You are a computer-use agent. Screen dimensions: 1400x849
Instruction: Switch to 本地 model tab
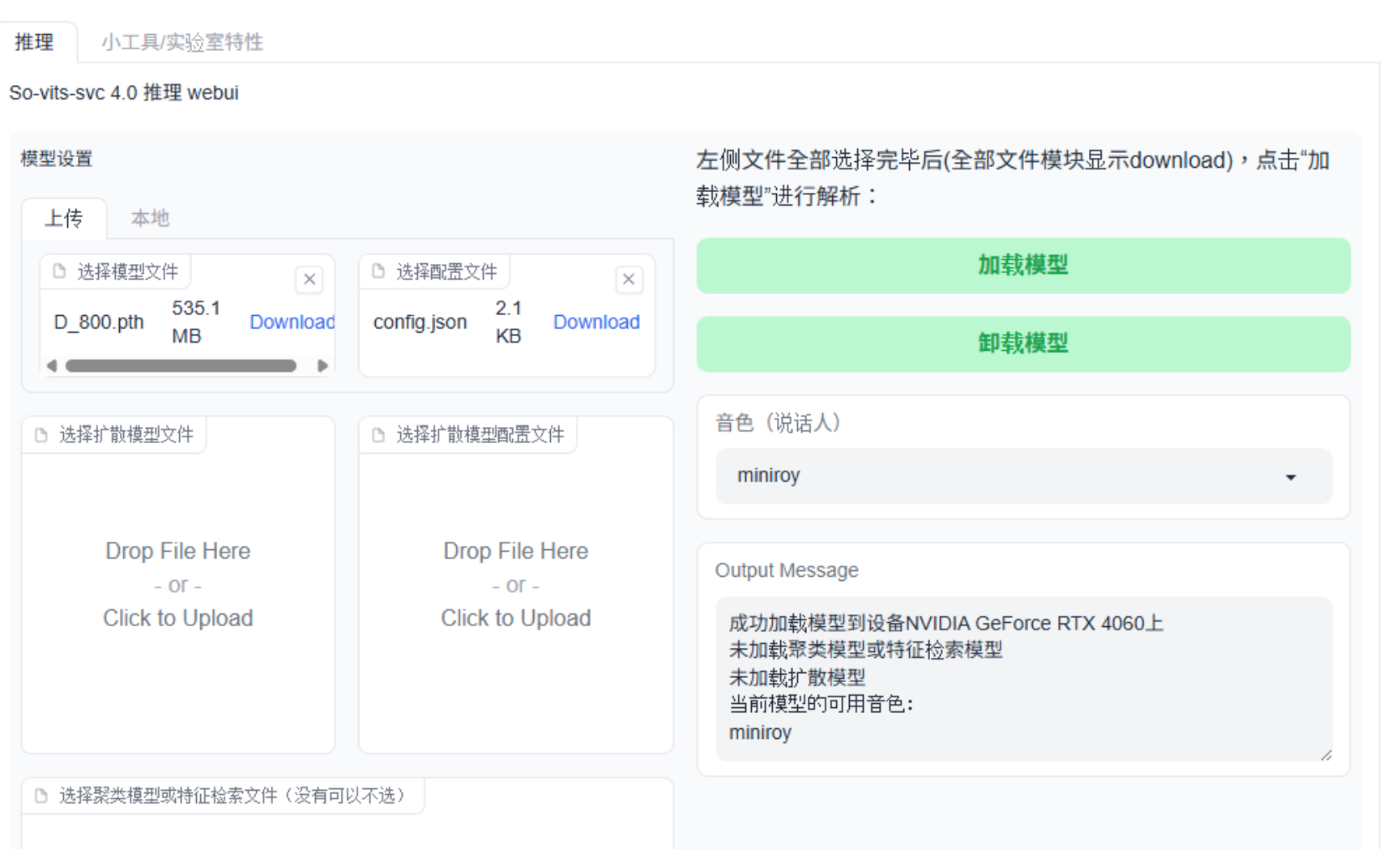[150, 218]
